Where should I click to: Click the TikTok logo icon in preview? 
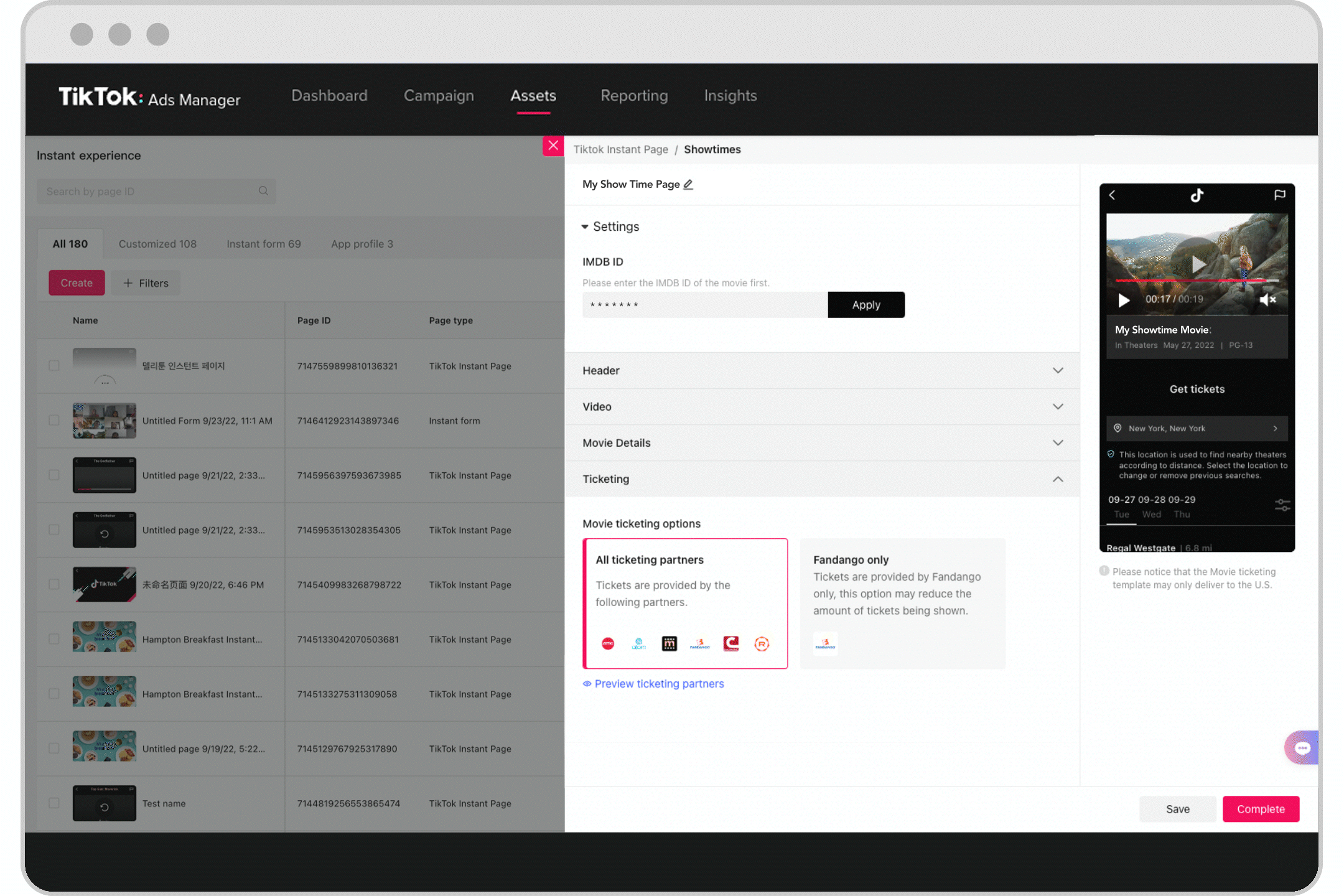[1197, 195]
